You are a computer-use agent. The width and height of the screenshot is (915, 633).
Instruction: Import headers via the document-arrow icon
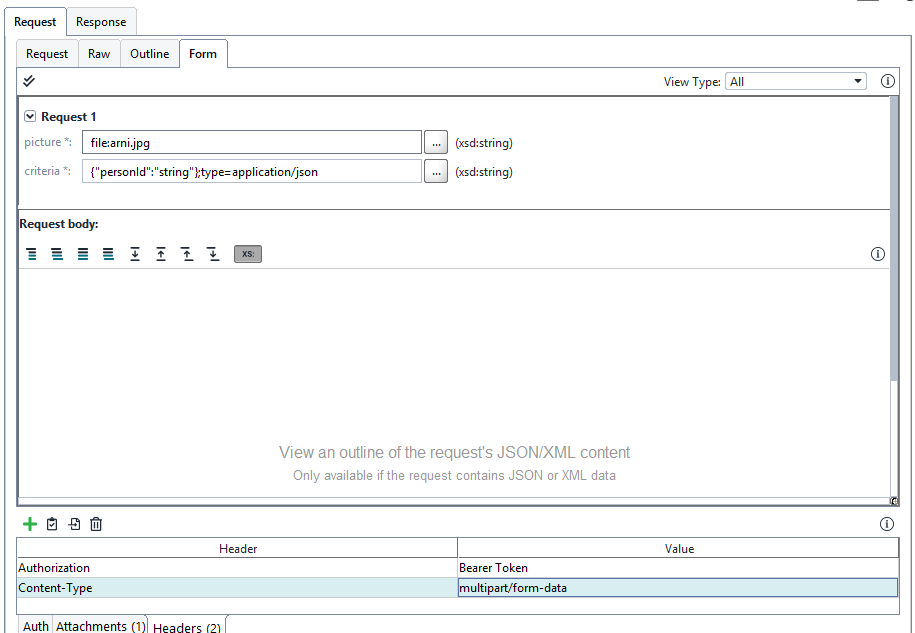[73, 523]
